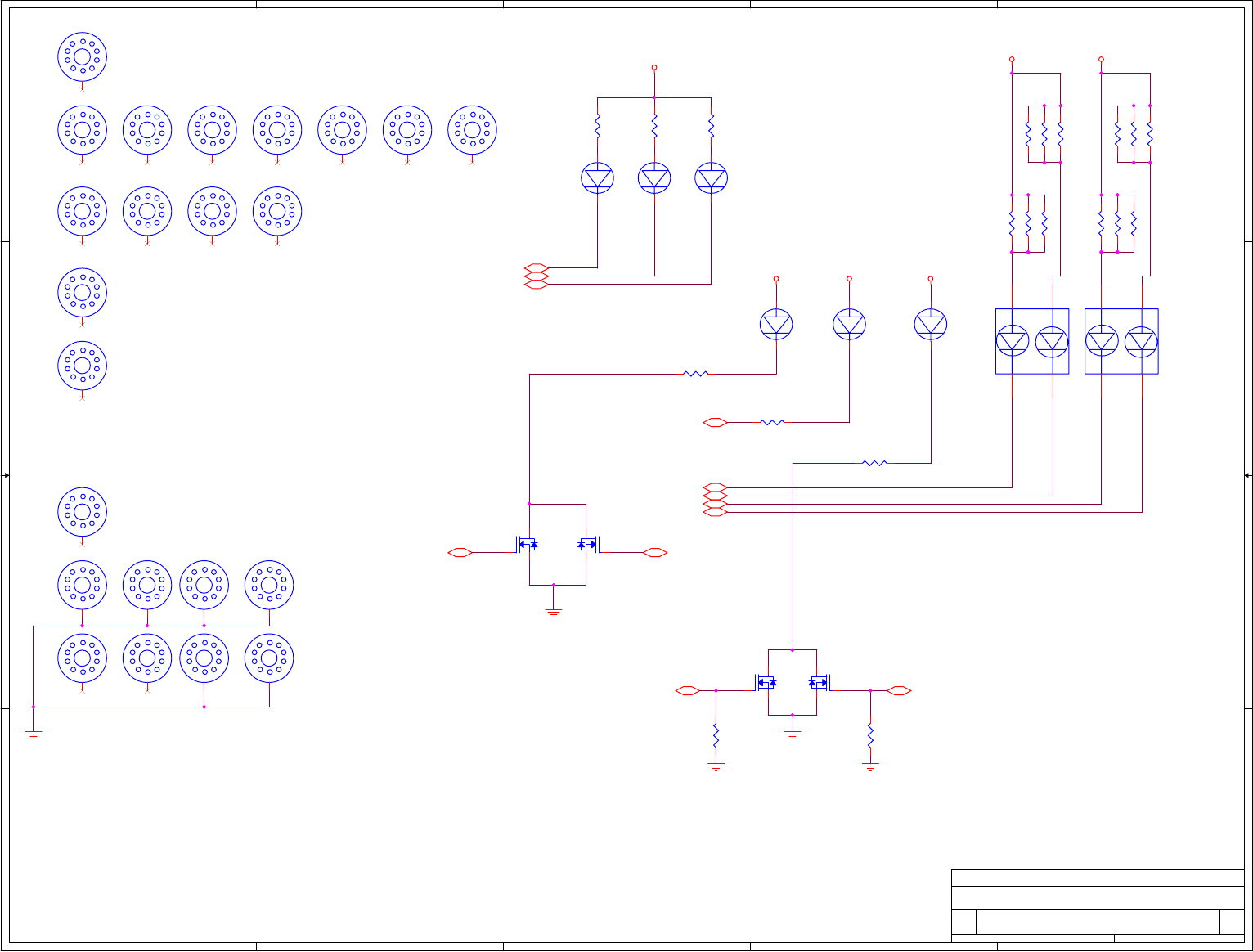Click the left MOSFET in lower transistor pair
Viewport: 1253px width, 952px height.
[x=765, y=682]
